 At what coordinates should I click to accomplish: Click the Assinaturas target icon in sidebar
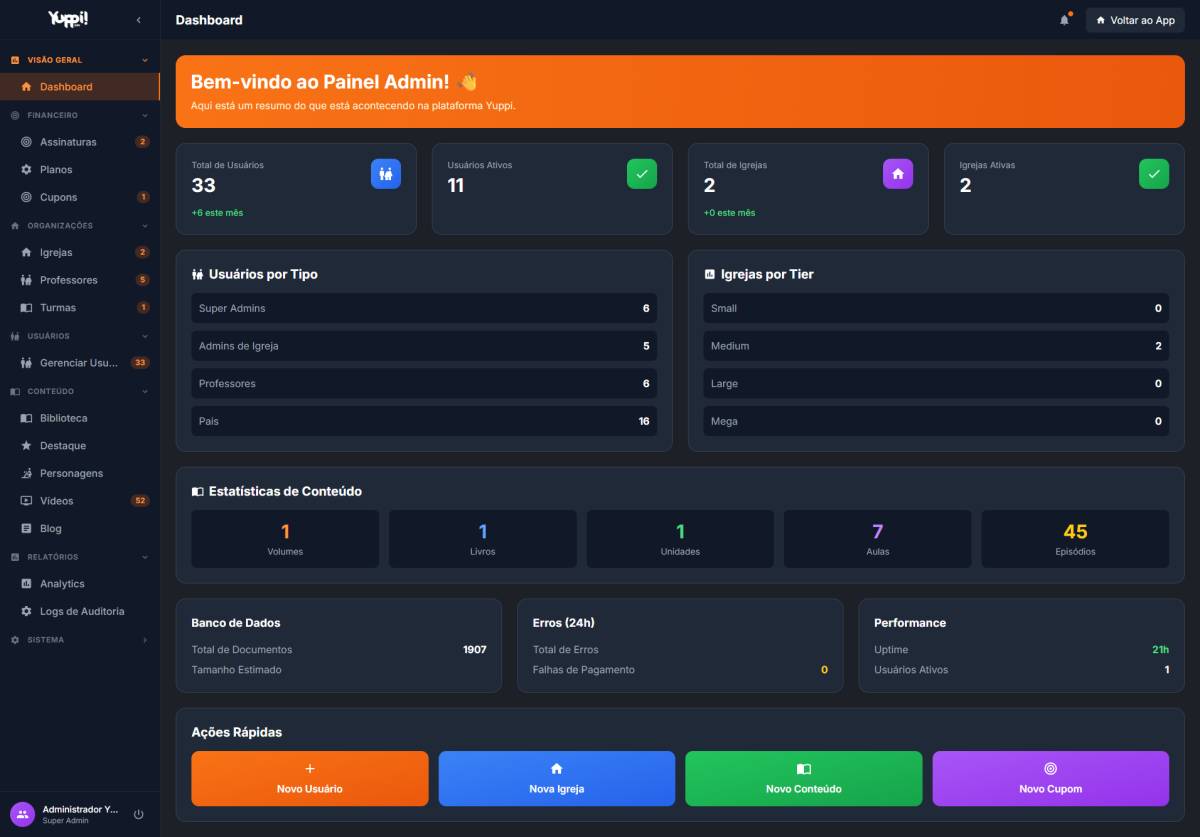(x=27, y=142)
